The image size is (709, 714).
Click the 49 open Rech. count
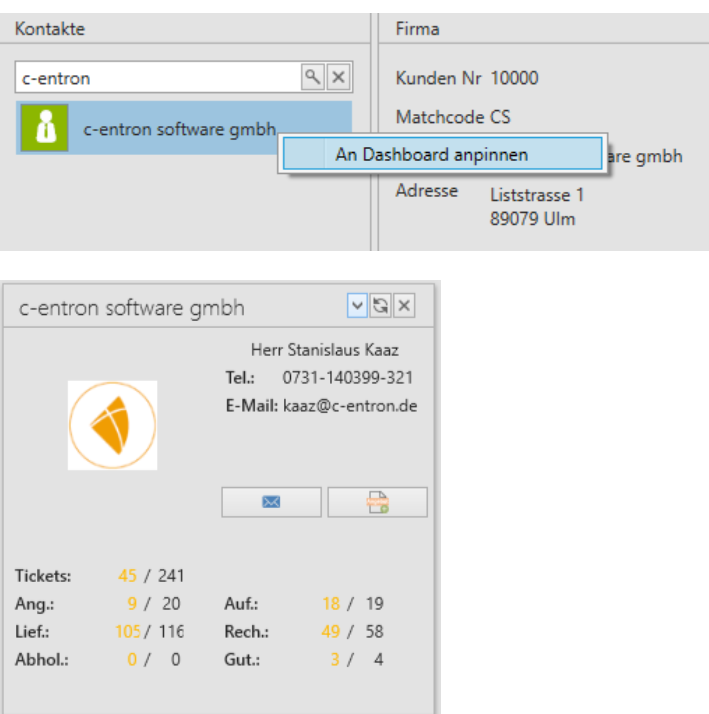click(332, 632)
